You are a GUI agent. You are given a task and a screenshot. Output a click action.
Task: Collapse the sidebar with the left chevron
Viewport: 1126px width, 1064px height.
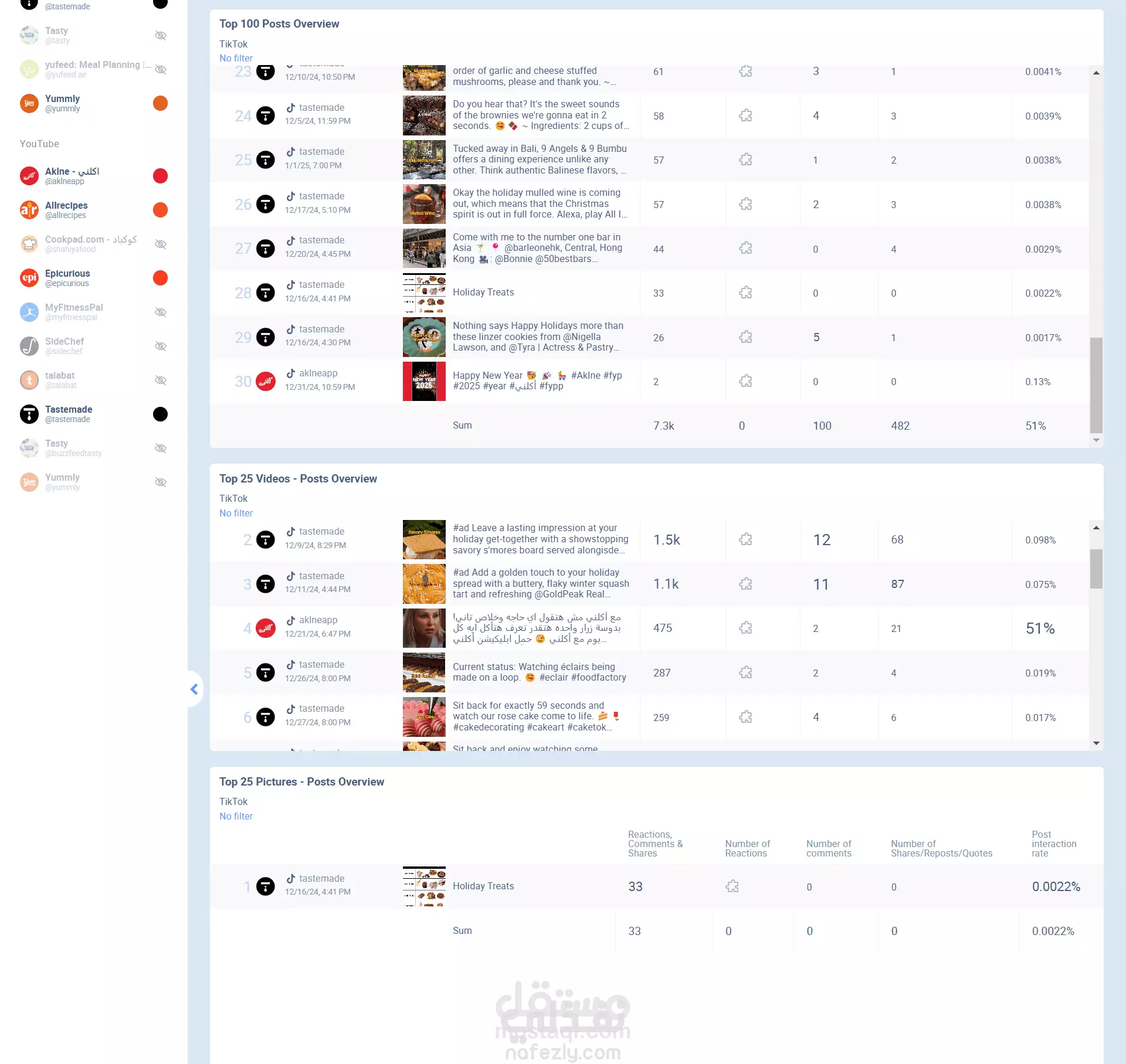point(194,689)
